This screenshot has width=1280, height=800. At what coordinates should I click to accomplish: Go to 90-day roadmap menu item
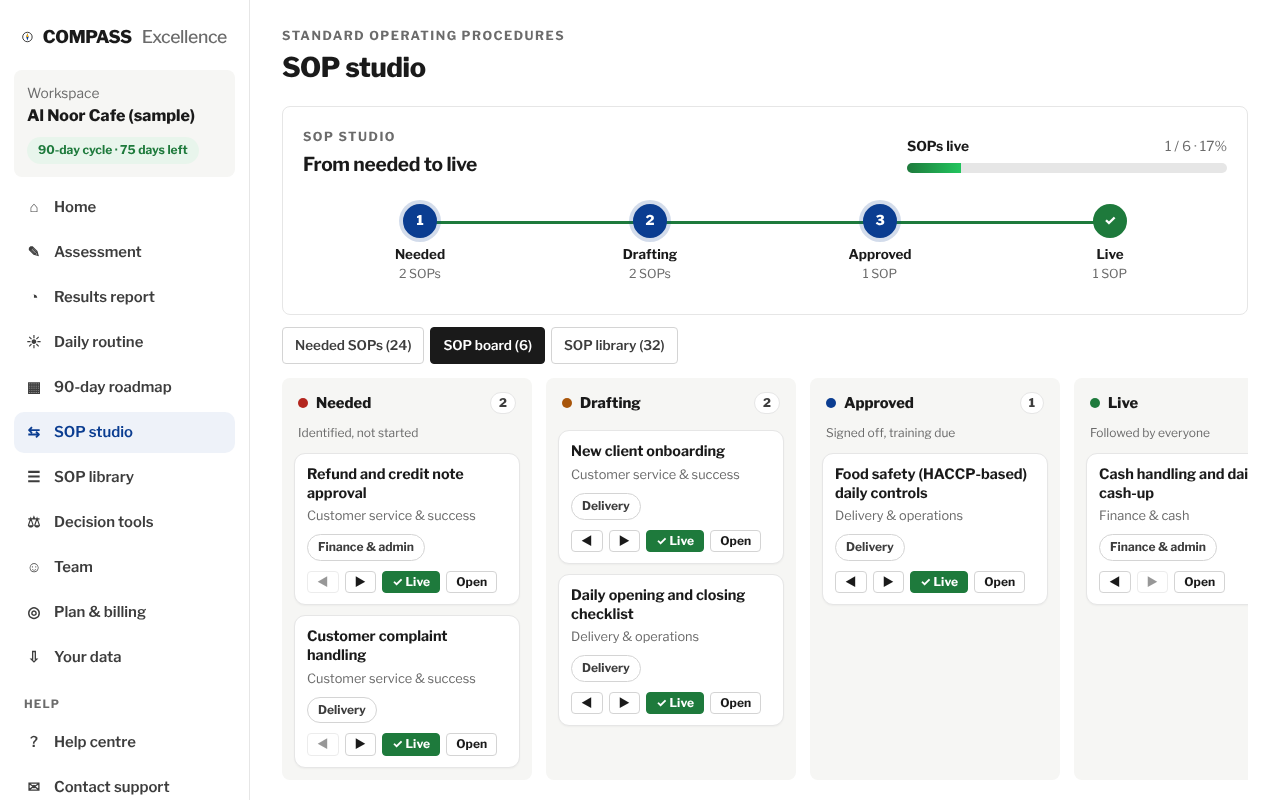click(x=124, y=387)
